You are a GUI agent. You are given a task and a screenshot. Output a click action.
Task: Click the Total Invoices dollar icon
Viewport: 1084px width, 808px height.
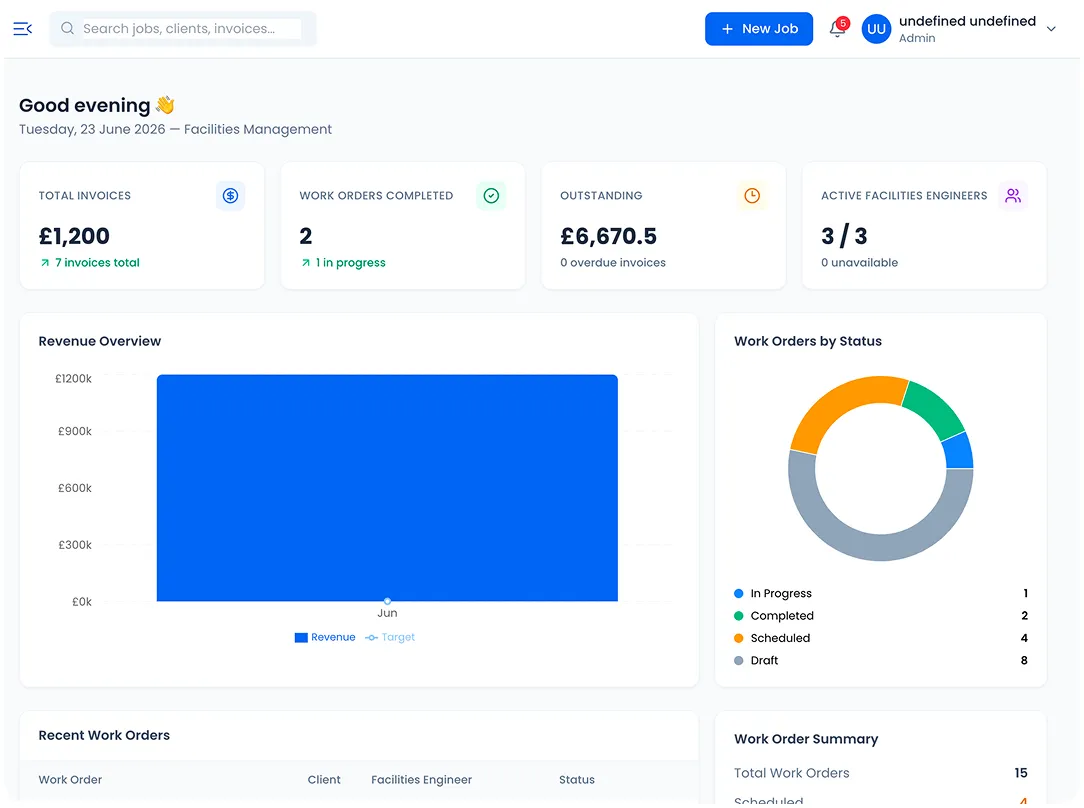[x=230, y=196]
